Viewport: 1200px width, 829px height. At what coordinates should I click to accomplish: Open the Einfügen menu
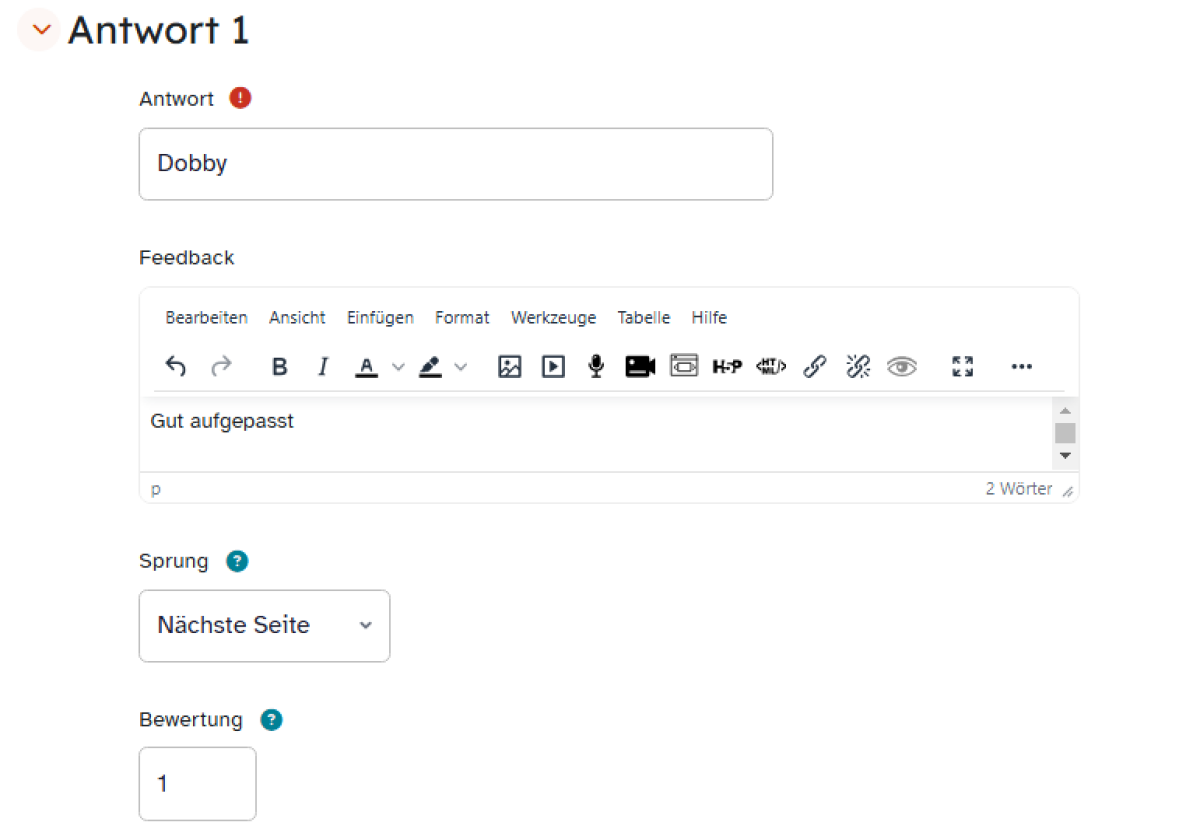point(380,318)
